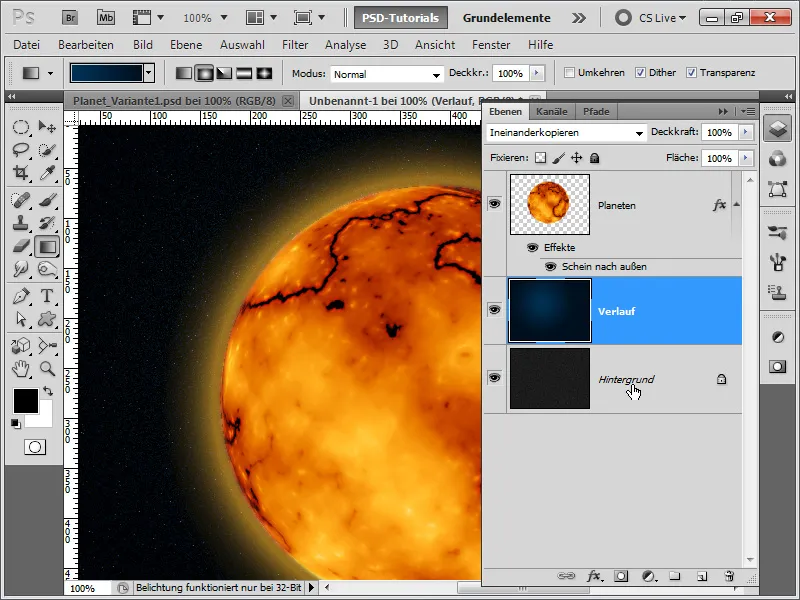Open gradient picker dropdown arrow
This screenshot has width=800, height=600.
(148, 73)
